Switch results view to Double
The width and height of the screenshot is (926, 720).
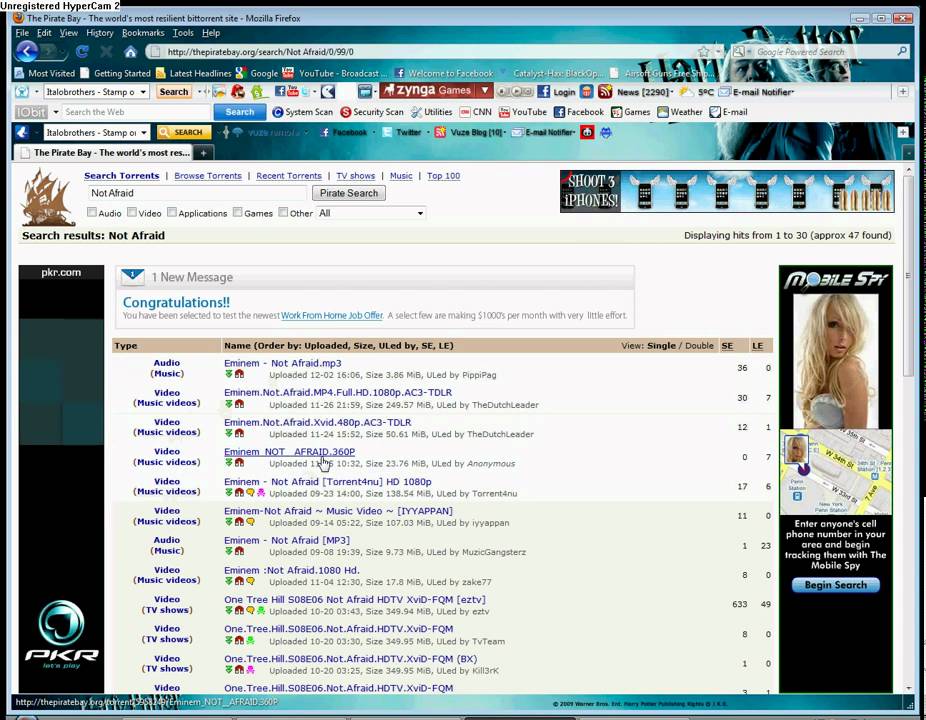(699, 346)
